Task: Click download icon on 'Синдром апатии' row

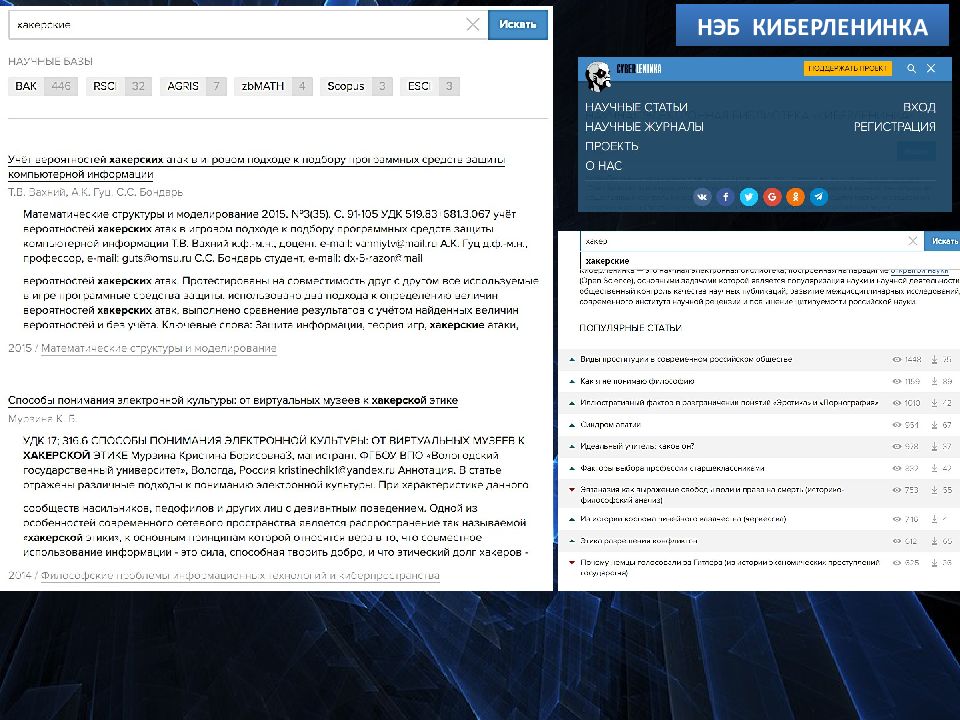Action: (934, 424)
